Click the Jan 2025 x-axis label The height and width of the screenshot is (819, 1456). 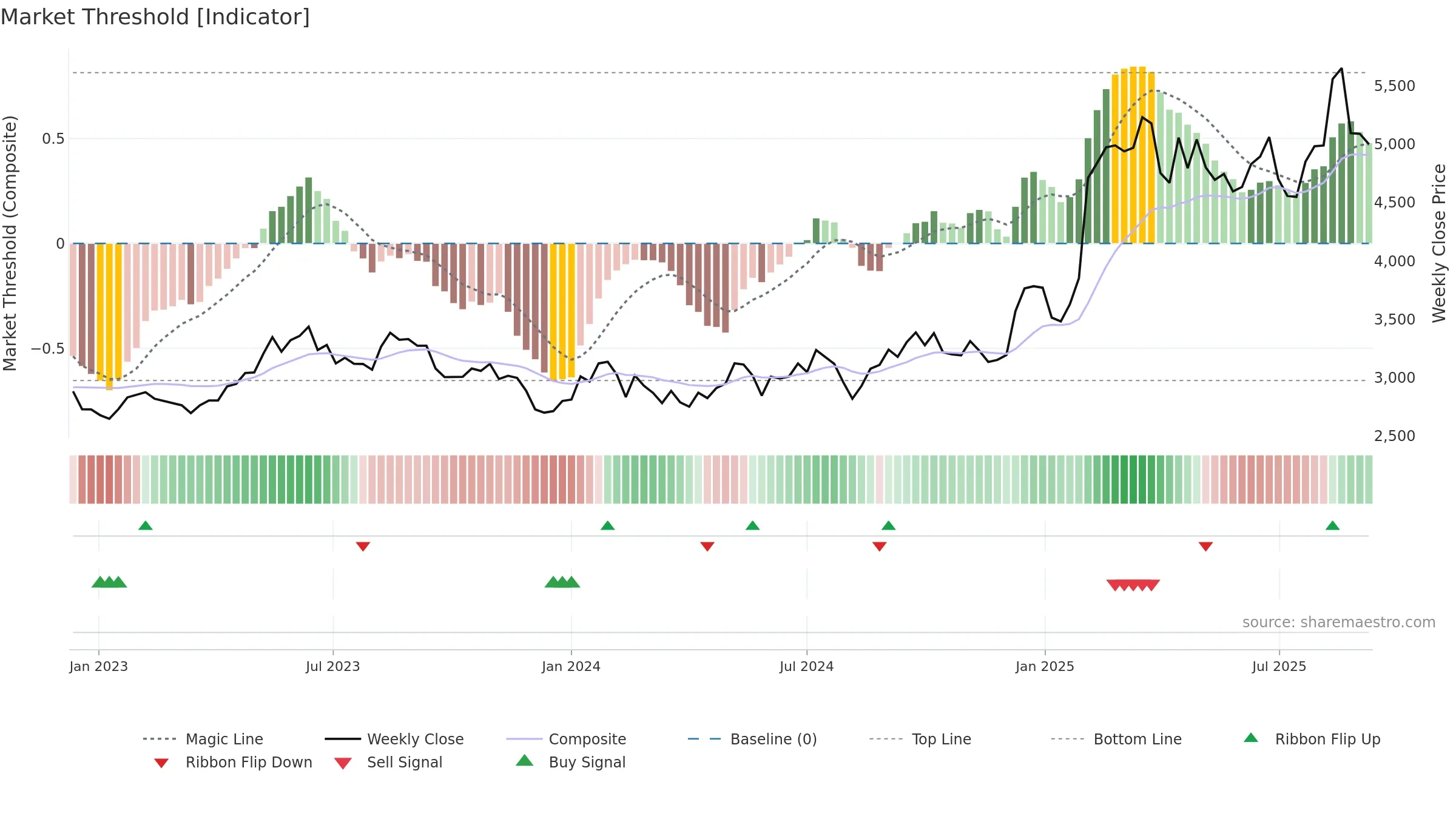point(1045,666)
